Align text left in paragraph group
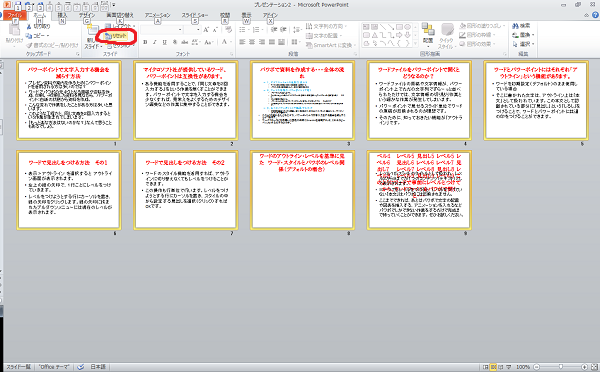Viewport: 600px width, 372px height. (x=242, y=42)
